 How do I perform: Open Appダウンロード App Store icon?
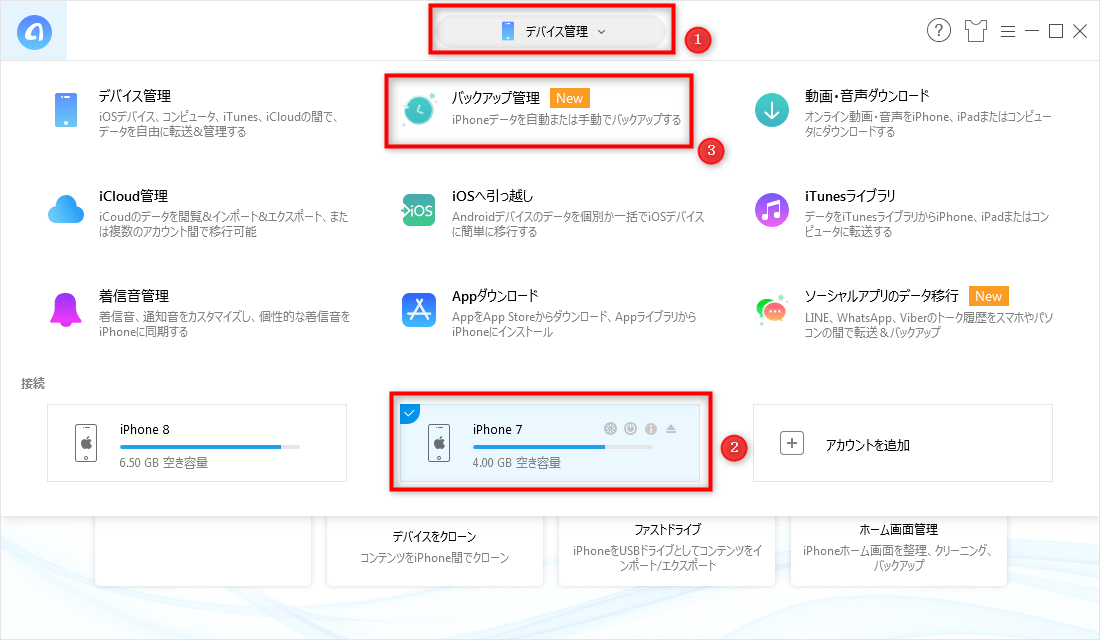(419, 310)
